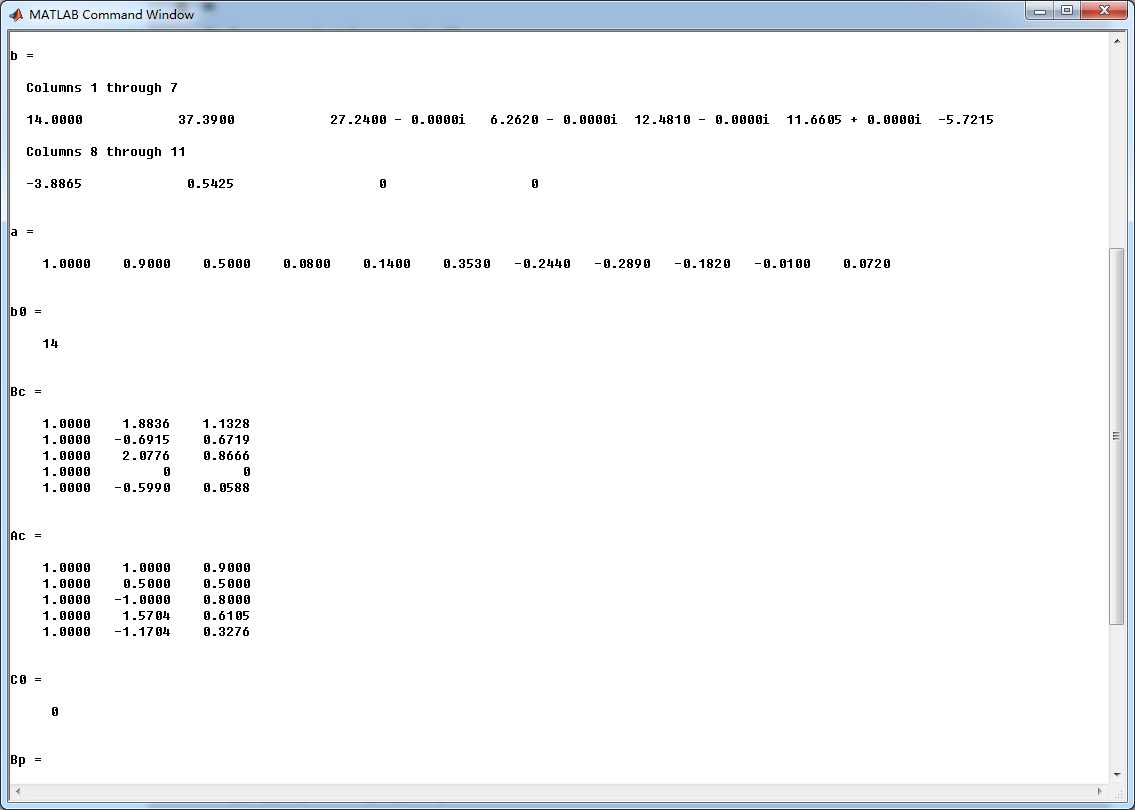Click the 'Bc =' variable label
1135x810 pixels.
tap(26, 392)
